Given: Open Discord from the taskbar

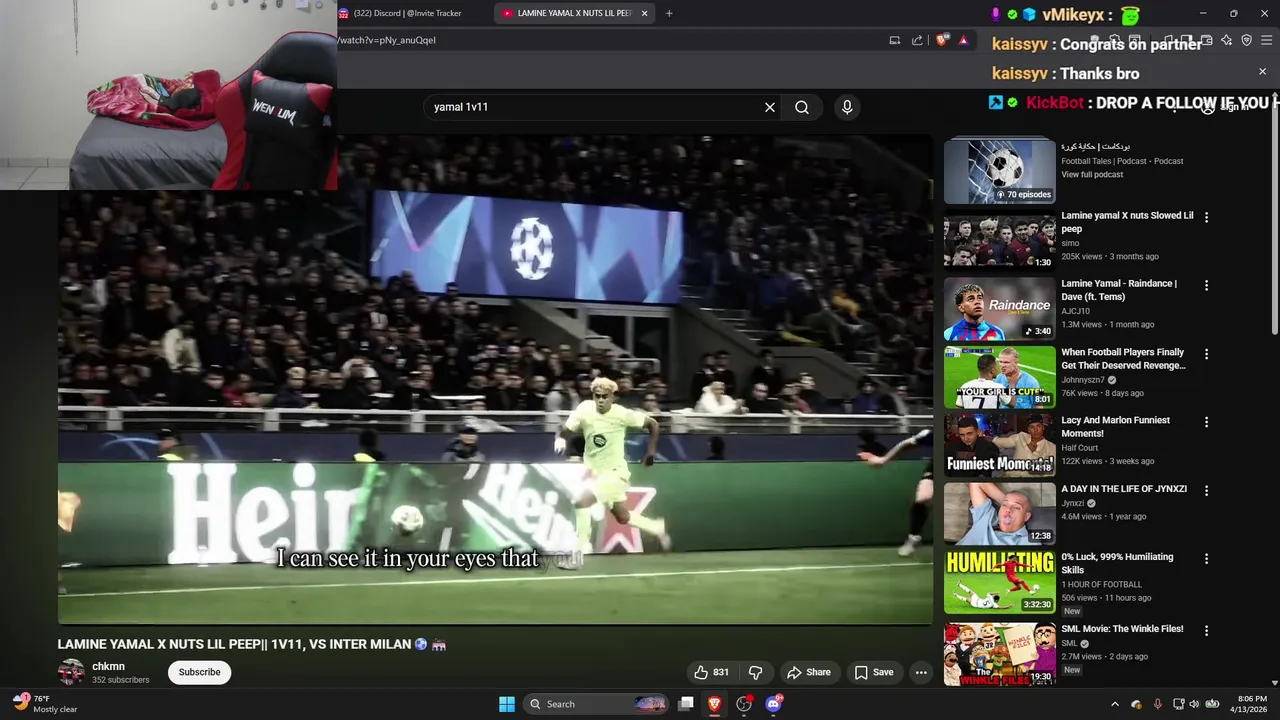Looking at the screenshot, I should point(773,704).
